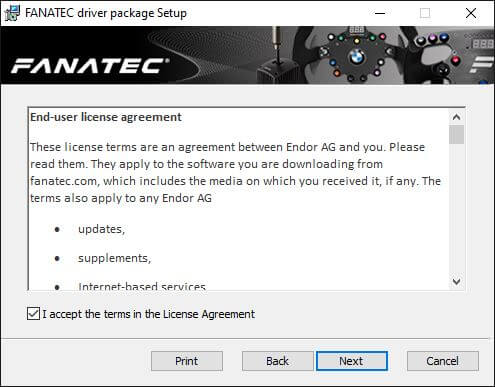Print the license agreement

tap(187, 361)
